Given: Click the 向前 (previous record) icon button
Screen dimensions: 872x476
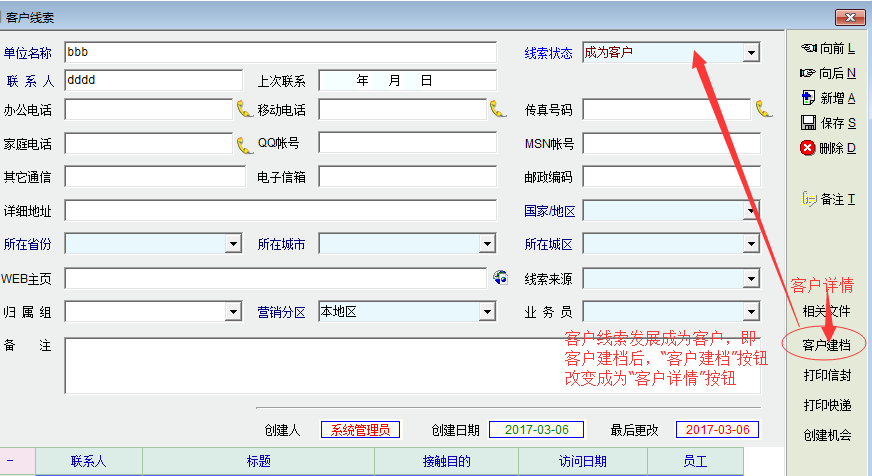Looking at the screenshot, I should (827, 48).
